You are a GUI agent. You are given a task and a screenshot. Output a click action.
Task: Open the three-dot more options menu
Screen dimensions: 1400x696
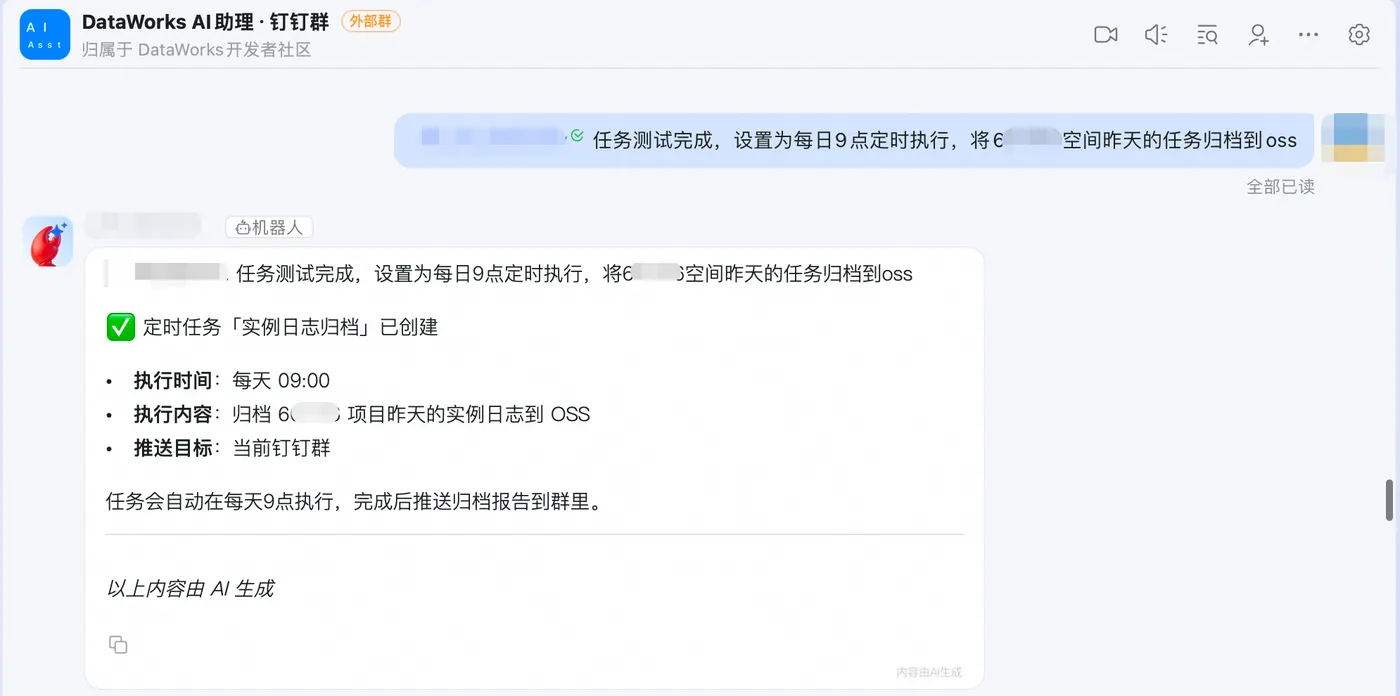[1308, 35]
